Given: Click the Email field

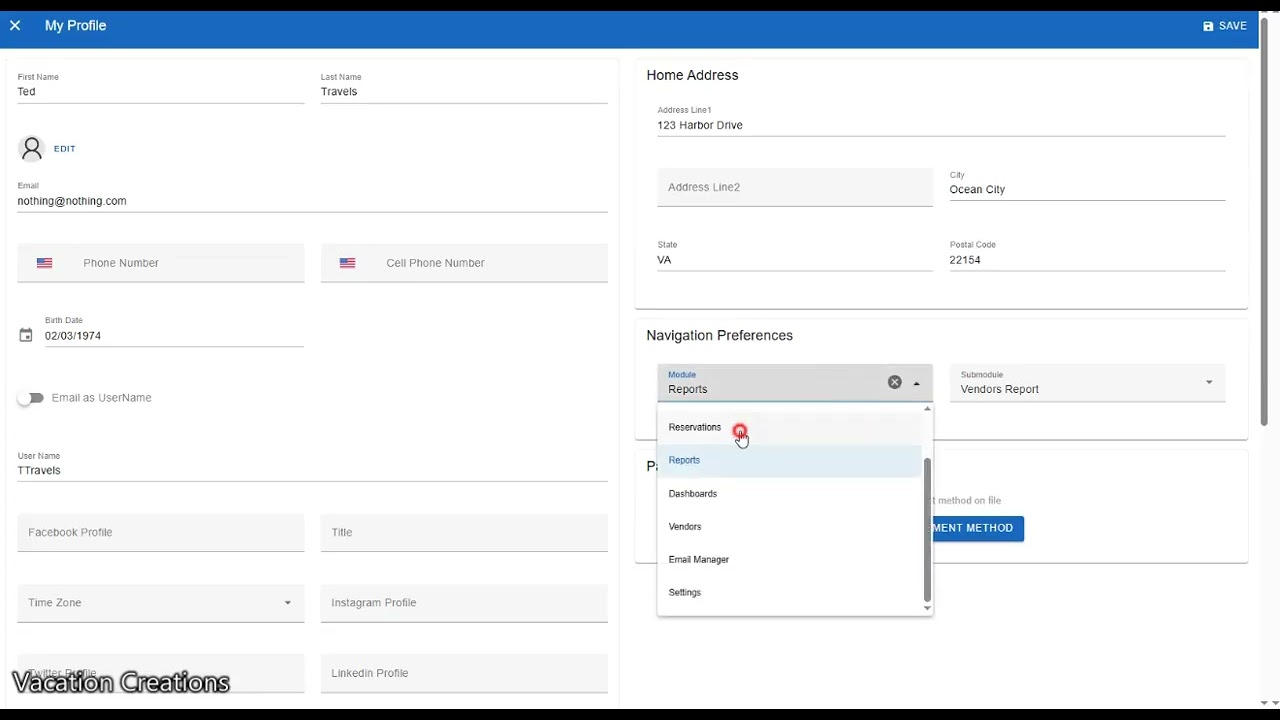Looking at the screenshot, I should [x=312, y=195].
